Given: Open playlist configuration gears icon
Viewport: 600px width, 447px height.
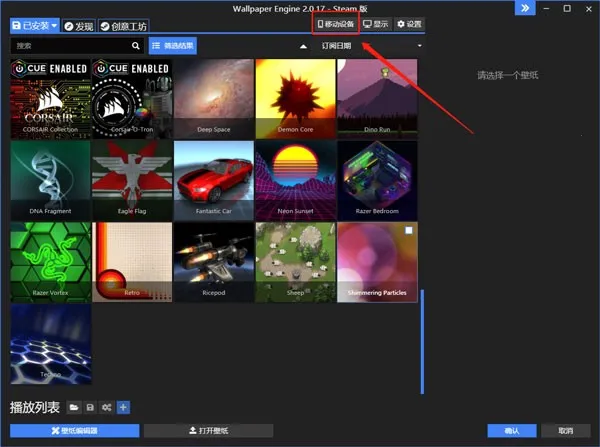Looking at the screenshot, I should [x=106, y=407].
